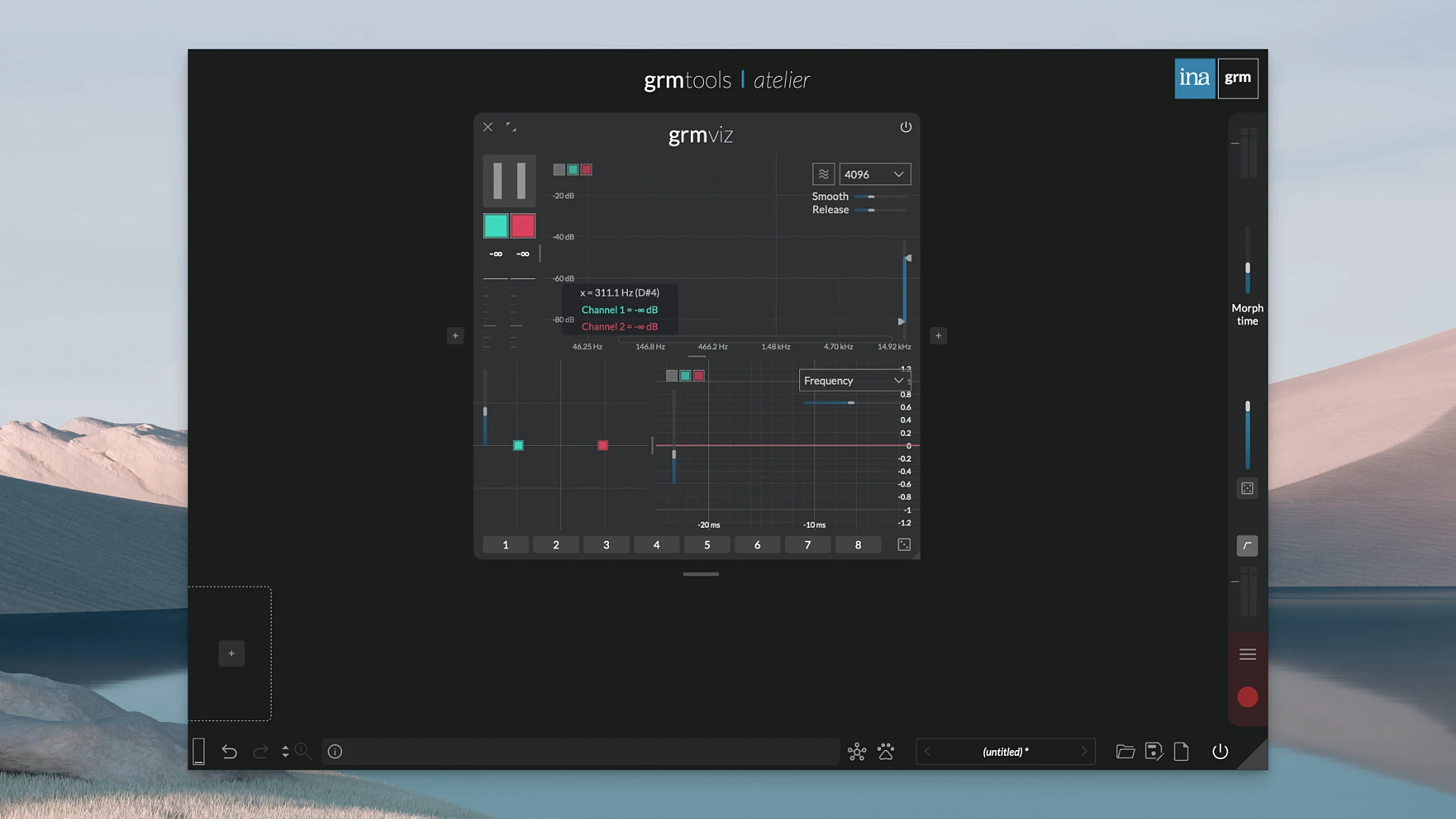
Task: Expand the grmviz window with the resize icon
Action: click(x=512, y=127)
